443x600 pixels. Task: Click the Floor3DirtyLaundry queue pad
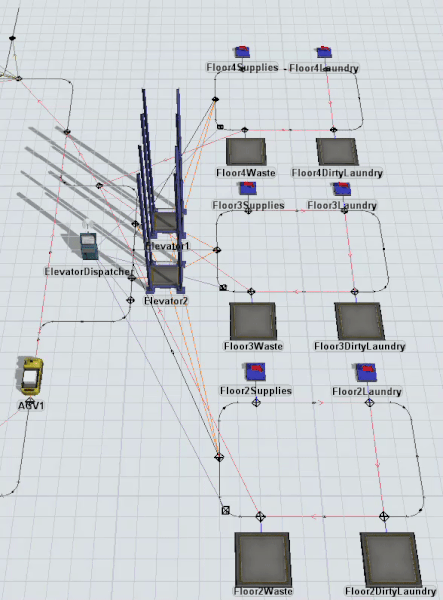click(x=360, y=321)
